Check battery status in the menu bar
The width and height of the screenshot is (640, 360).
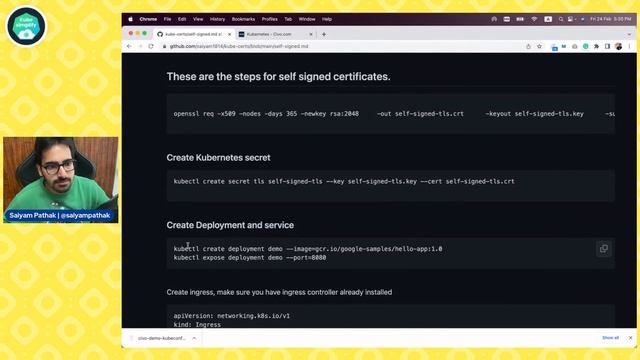520,19
